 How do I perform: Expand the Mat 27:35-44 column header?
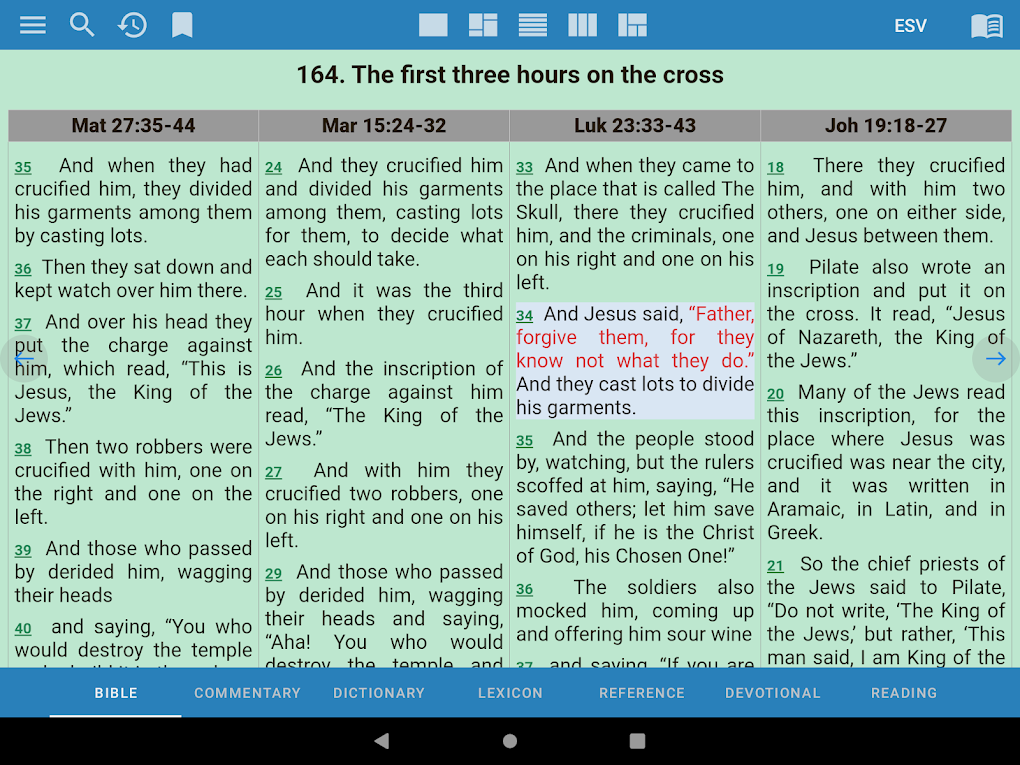pyautogui.click(x=132, y=125)
